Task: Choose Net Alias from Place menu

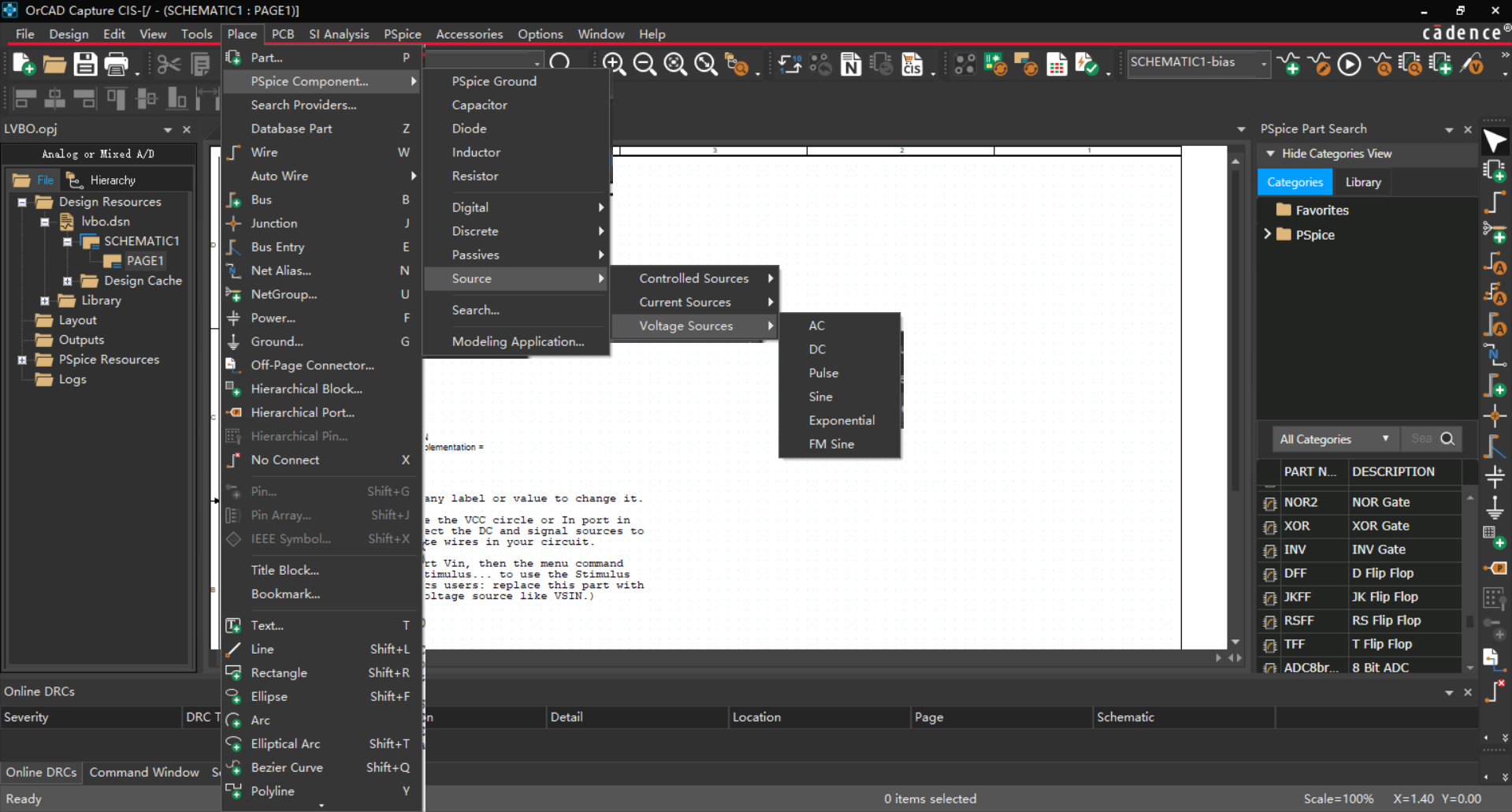Action: [321, 270]
